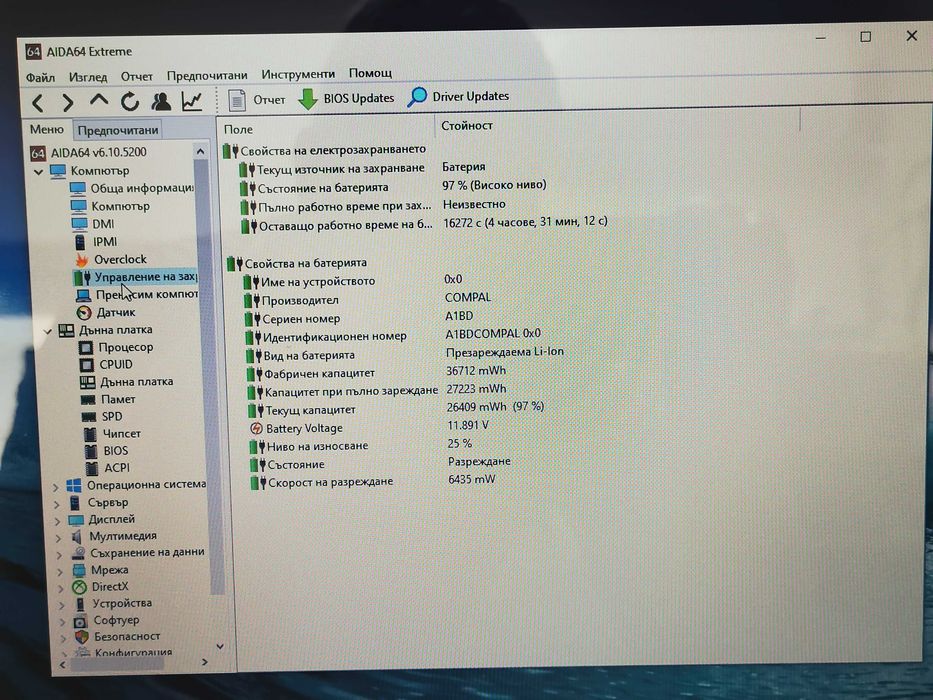Image resolution: width=933 pixels, height=700 pixels.
Task: Expand the Съхранение на данни node
Action: [60, 555]
